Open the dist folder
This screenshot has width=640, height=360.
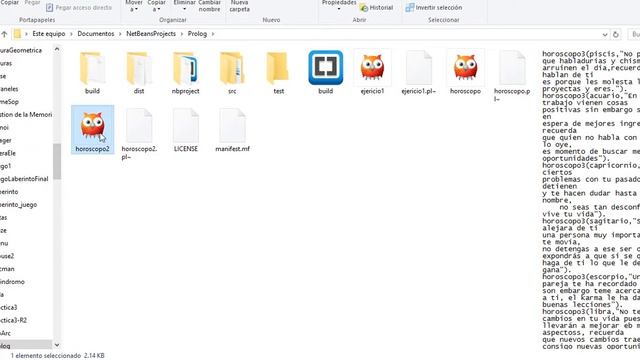pyautogui.click(x=139, y=73)
